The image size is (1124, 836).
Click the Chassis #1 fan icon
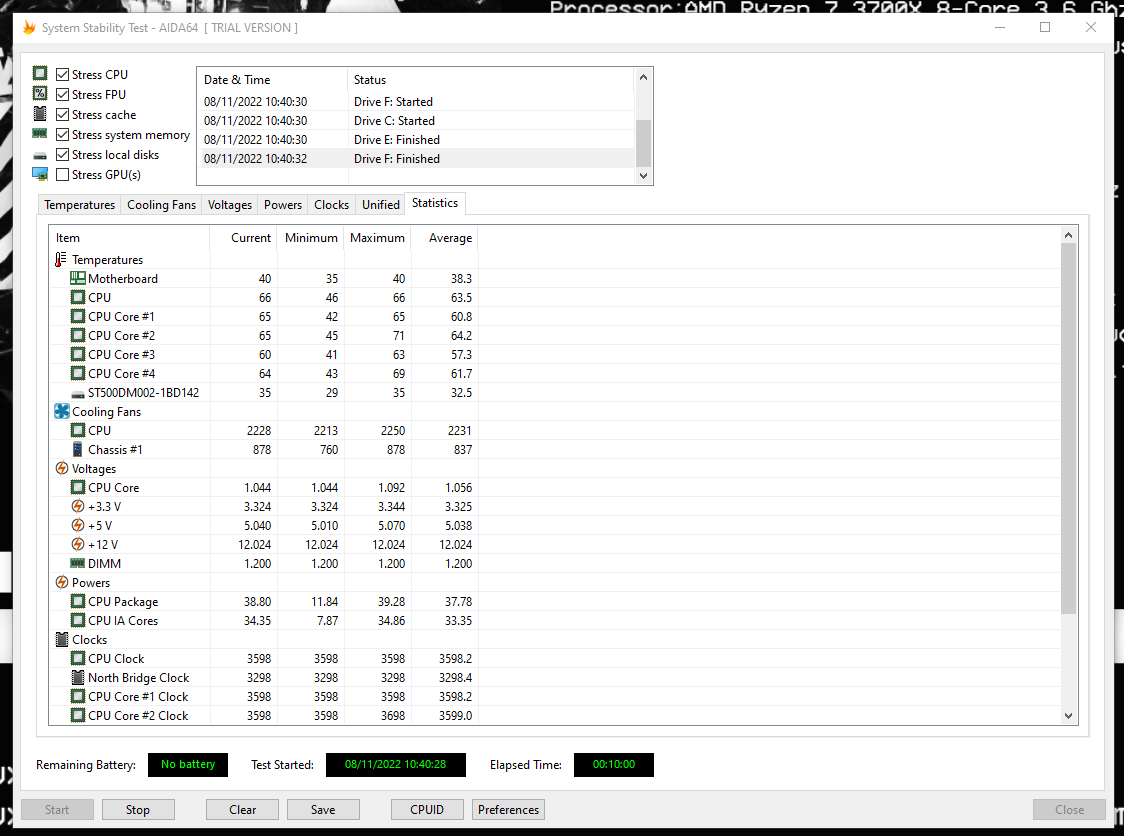click(x=77, y=449)
